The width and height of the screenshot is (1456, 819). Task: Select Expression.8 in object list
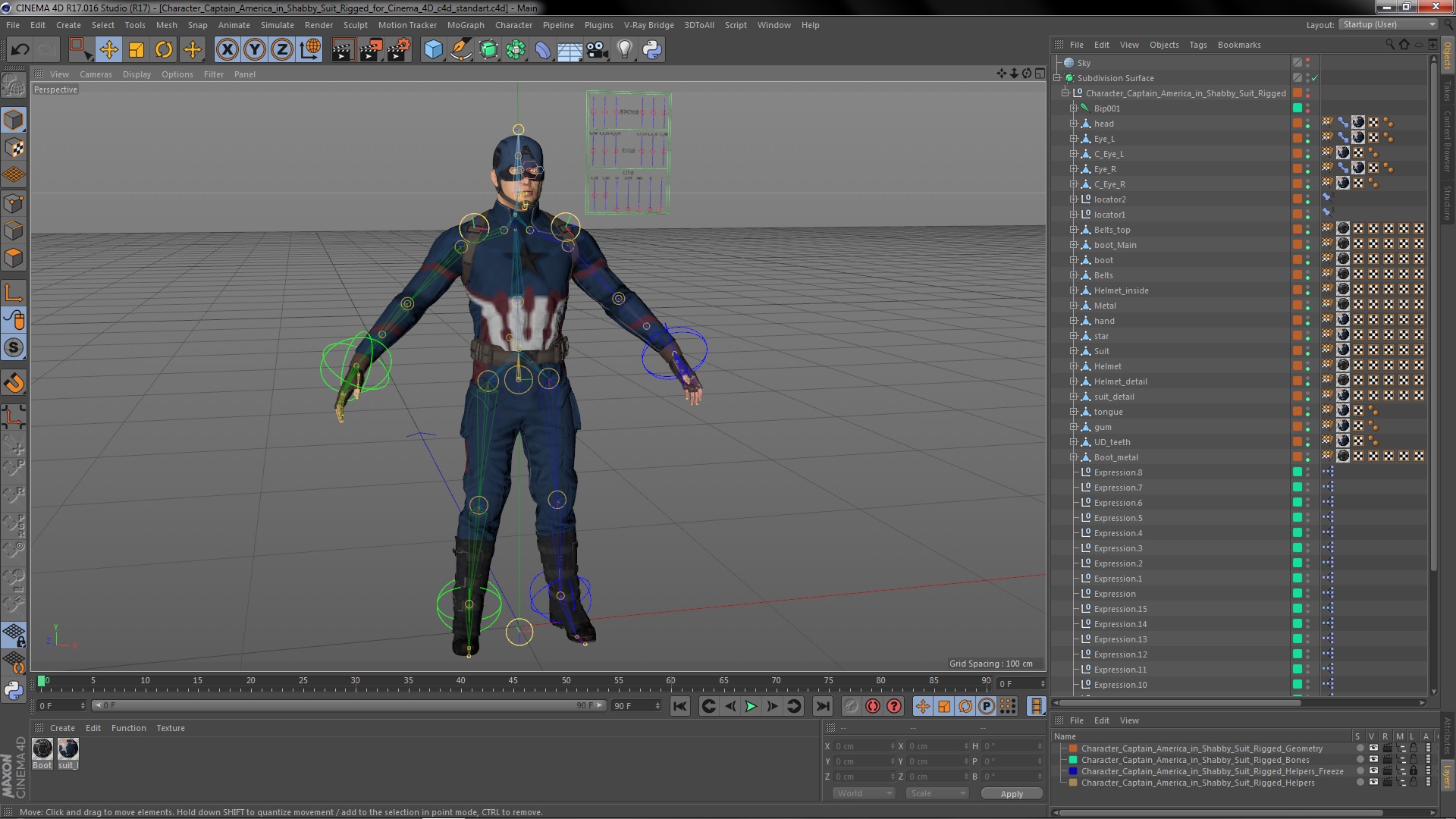[1118, 472]
